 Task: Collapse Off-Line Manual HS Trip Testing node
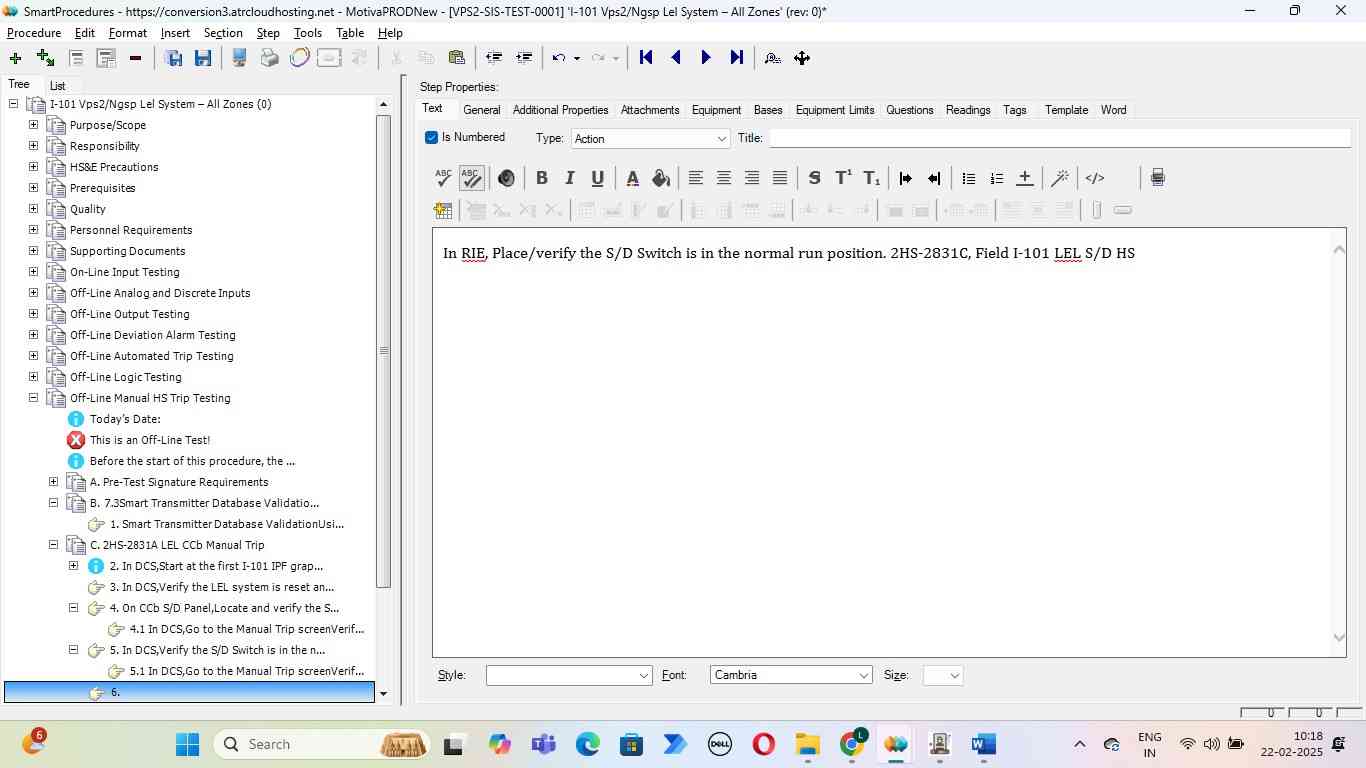(33, 398)
